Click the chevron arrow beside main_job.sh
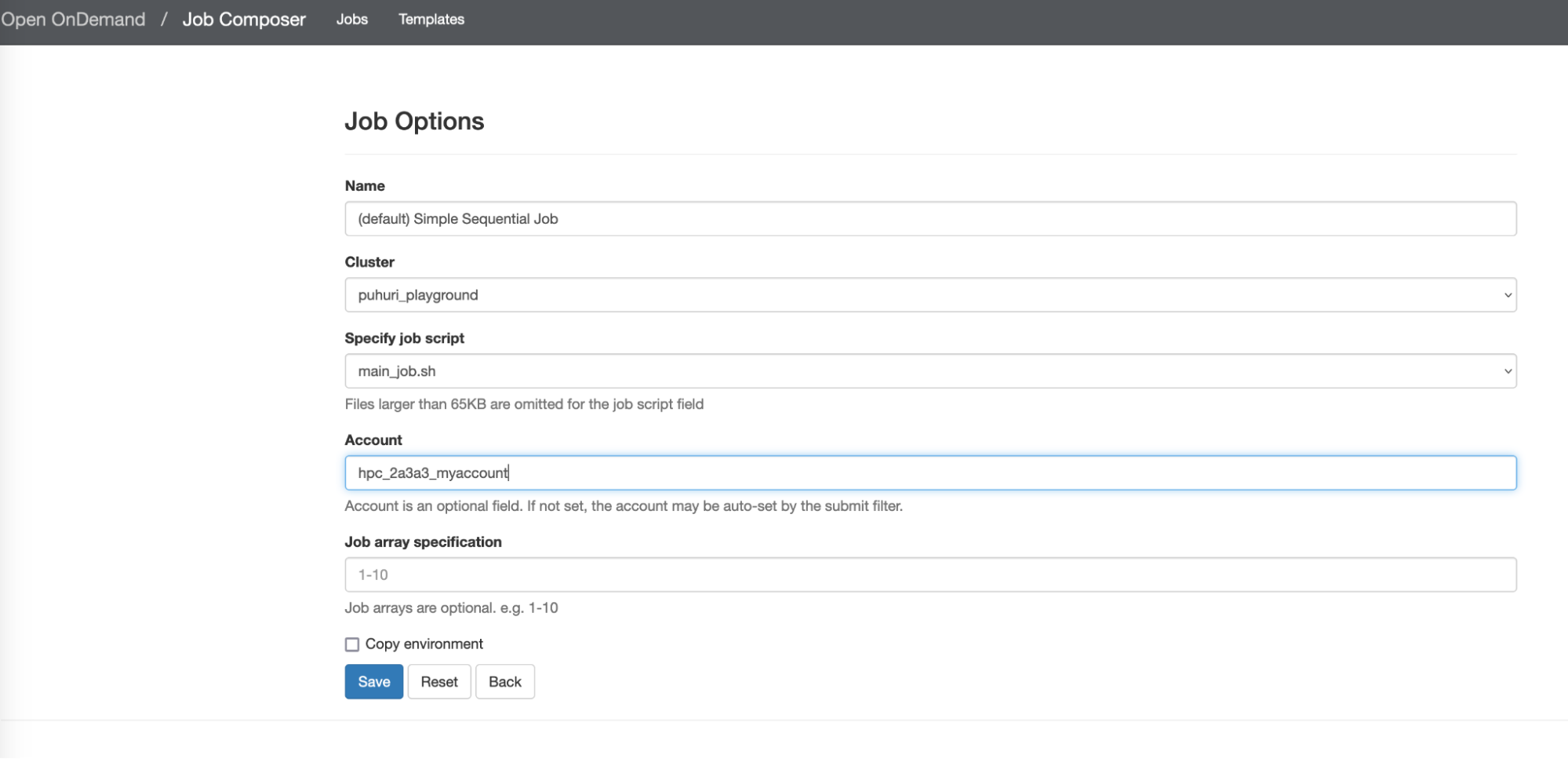Screen dimensions: 1568x759 click(x=1507, y=372)
